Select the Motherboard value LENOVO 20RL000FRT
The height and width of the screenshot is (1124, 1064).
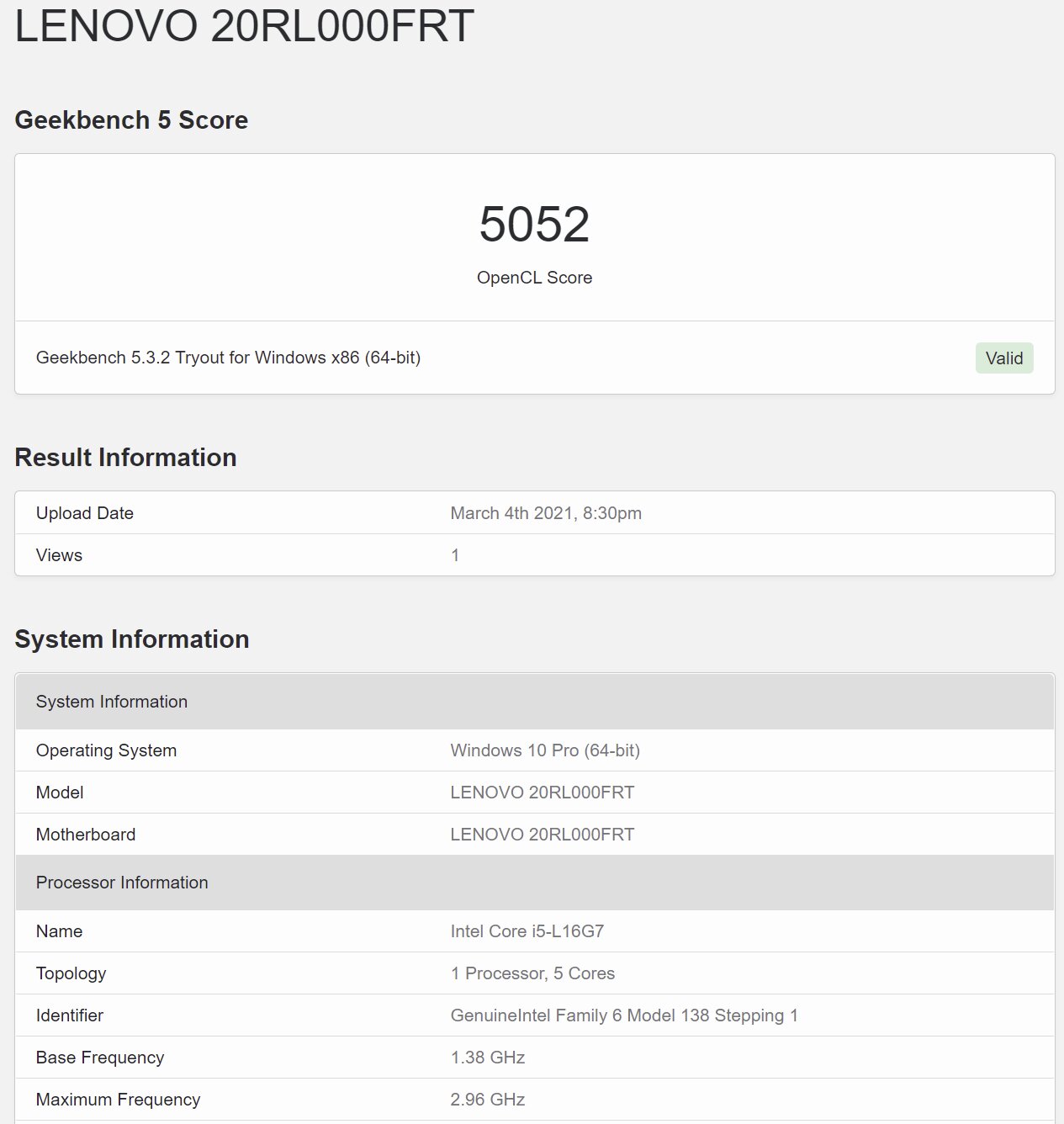[x=543, y=835]
